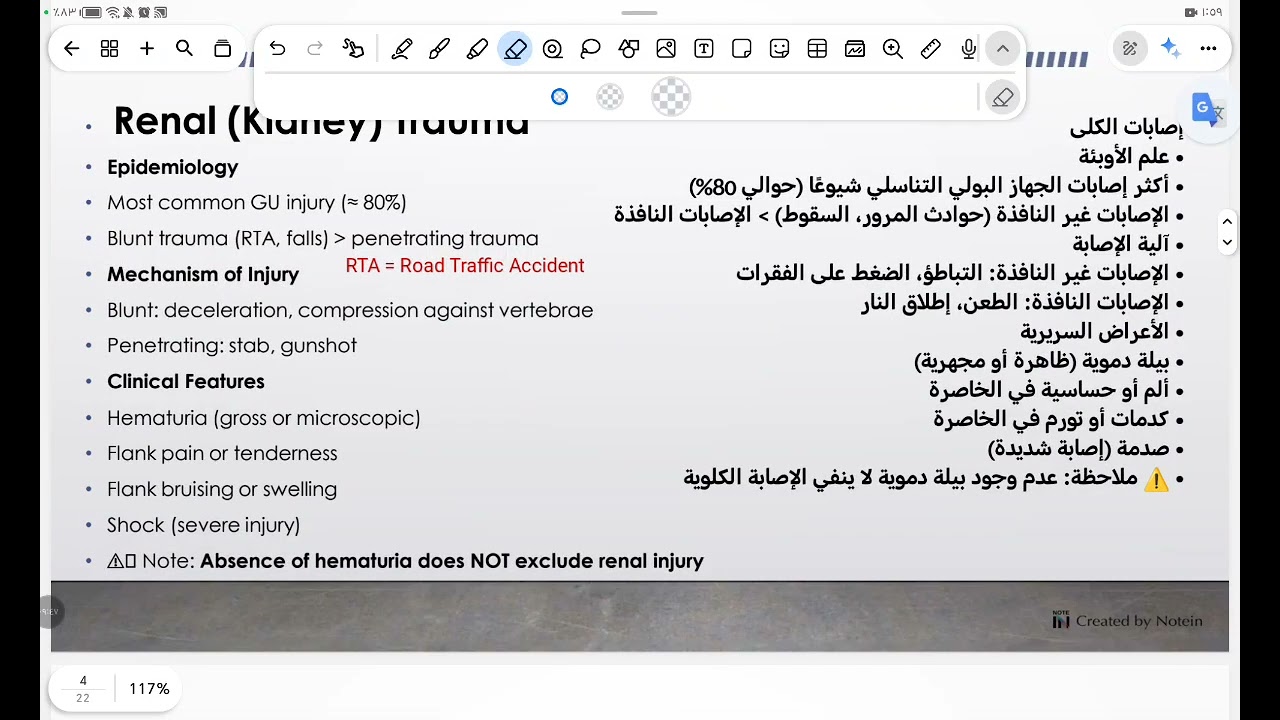The width and height of the screenshot is (1280, 720).
Task: Open the three-dot more menu
Action: [x=1208, y=49]
